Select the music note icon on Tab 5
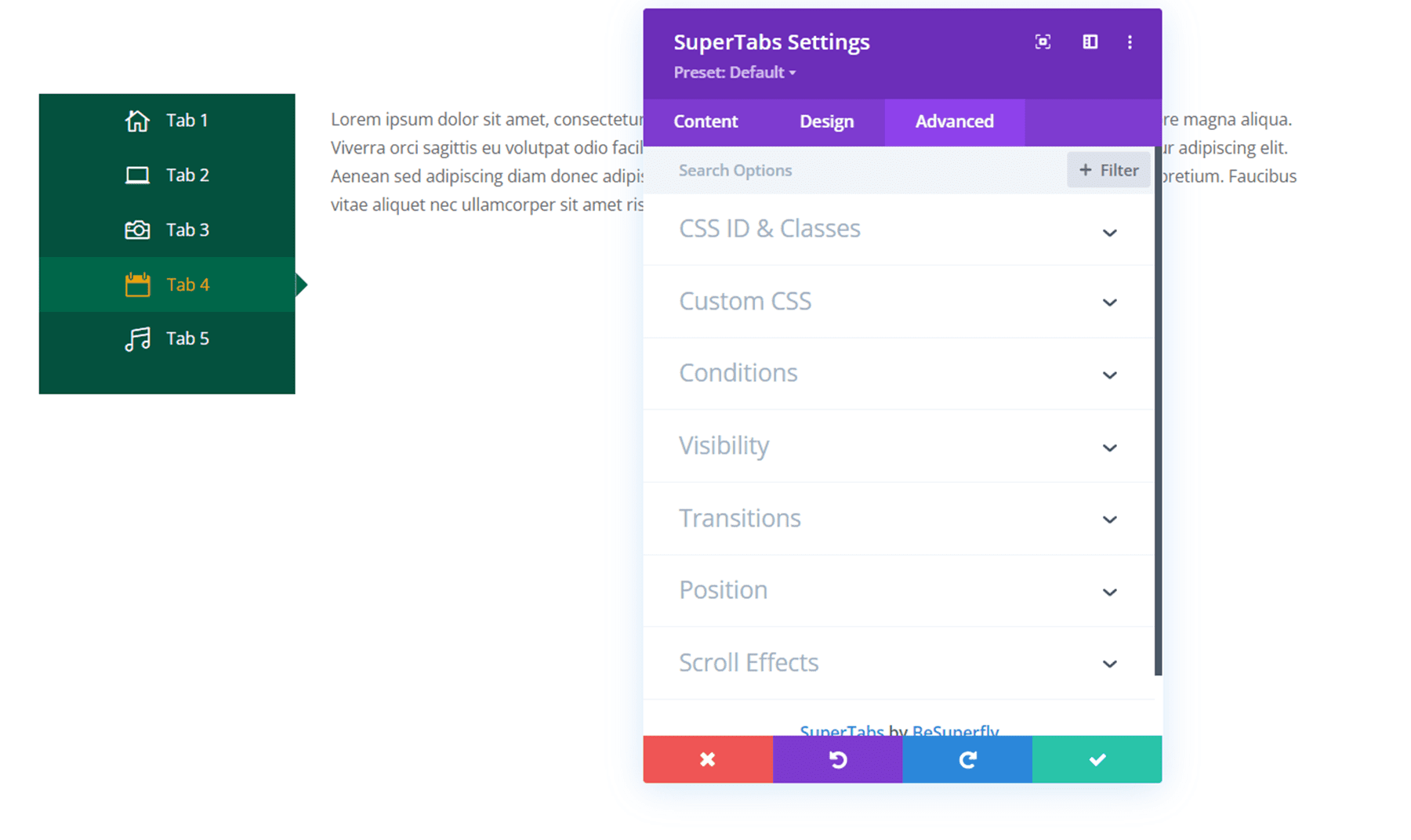The image size is (1411, 840). point(137,339)
